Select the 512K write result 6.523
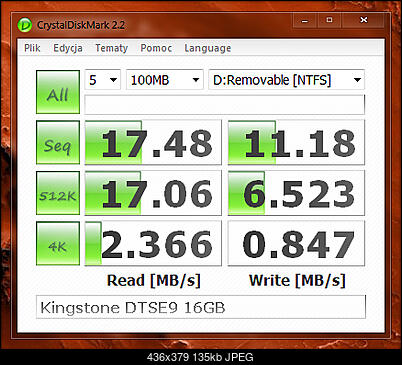The image size is (402, 365). click(296, 193)
